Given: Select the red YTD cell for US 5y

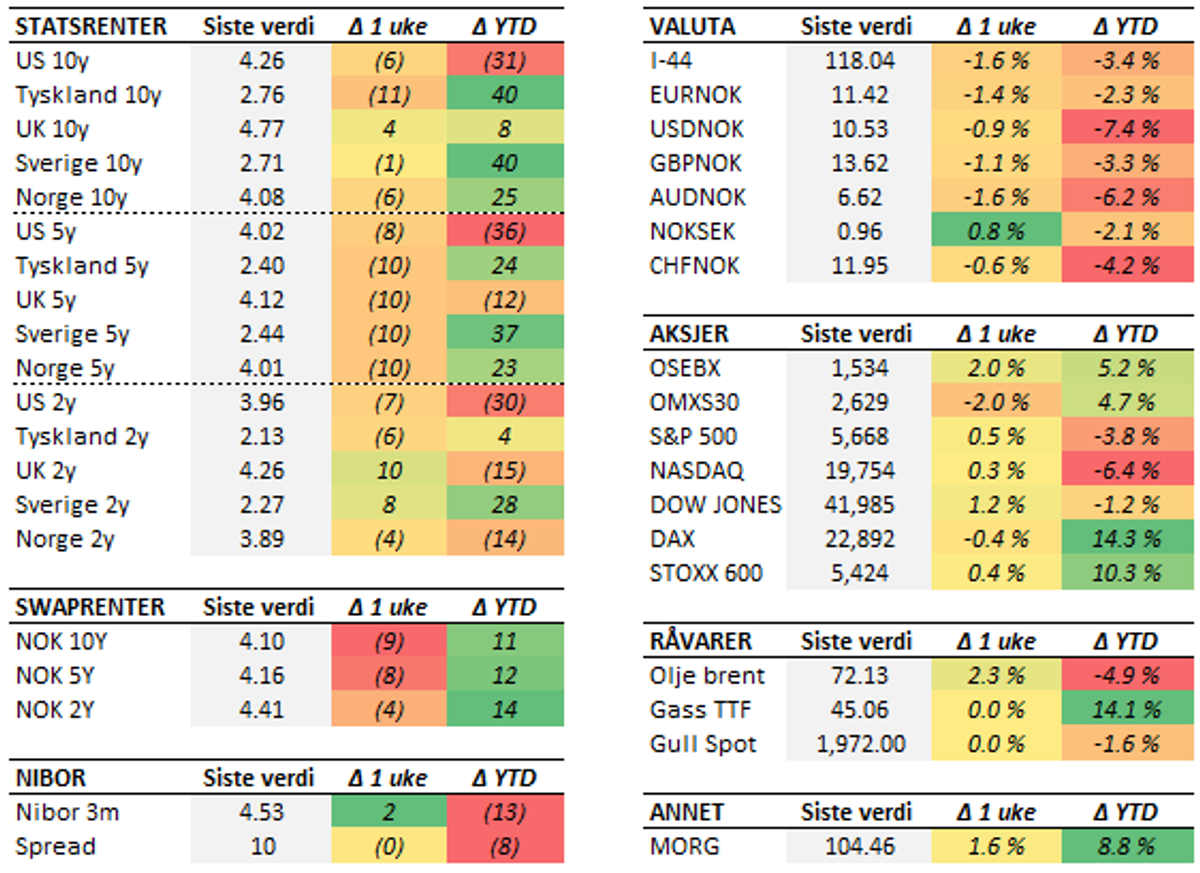Looking at the screenshot, I should click(x=503, y=232).
